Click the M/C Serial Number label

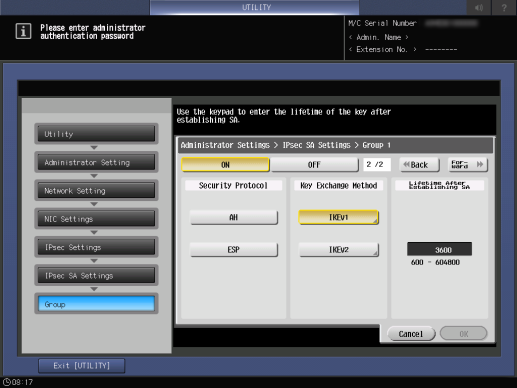tap(382, 23)
